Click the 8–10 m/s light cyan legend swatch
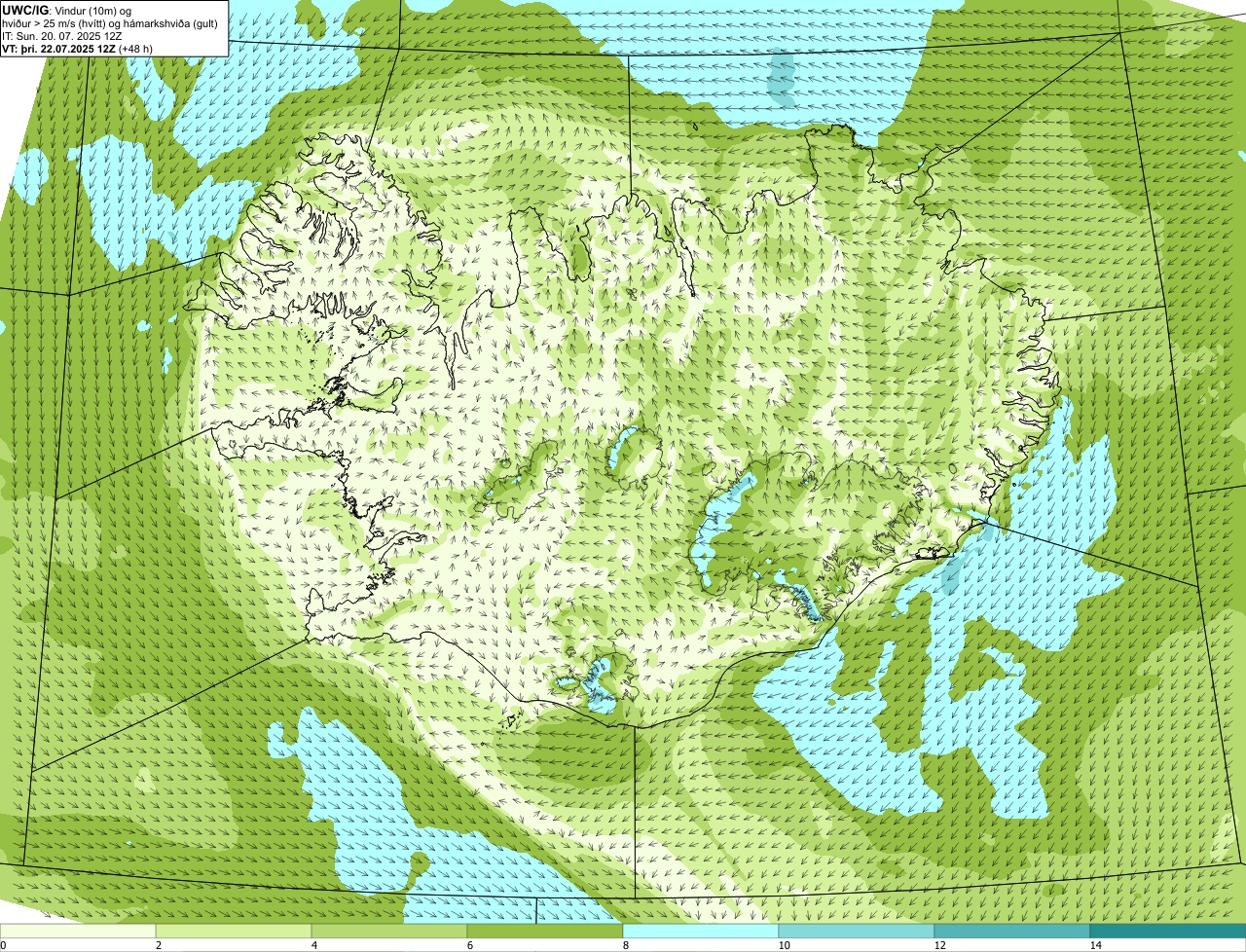Image resolution: width=1246 pixels, height=952 pixels. pyautogui.click(x=701, y=931)
